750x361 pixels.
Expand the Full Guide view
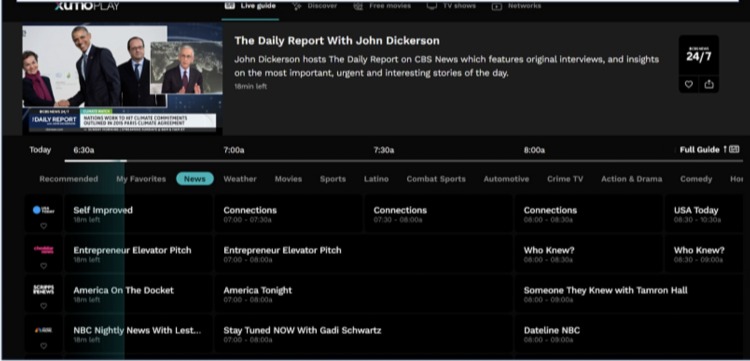[x=709, y=150]
